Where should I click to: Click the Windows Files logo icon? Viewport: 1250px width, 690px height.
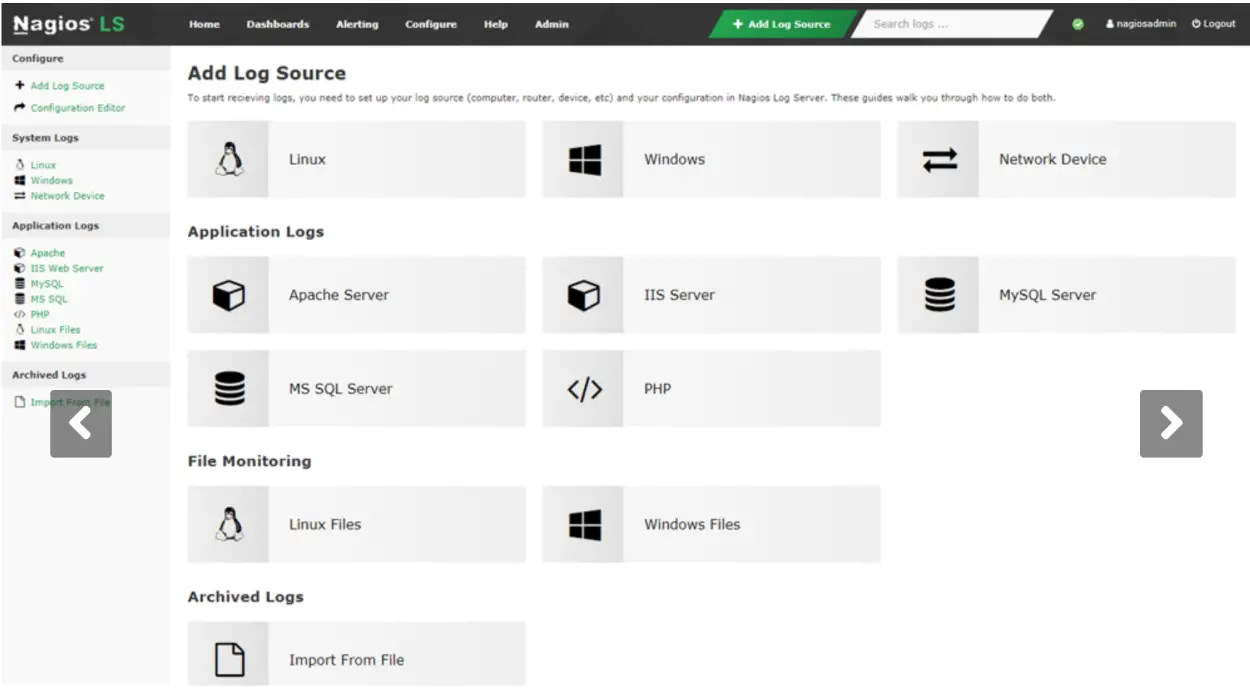tap(584, 524)
